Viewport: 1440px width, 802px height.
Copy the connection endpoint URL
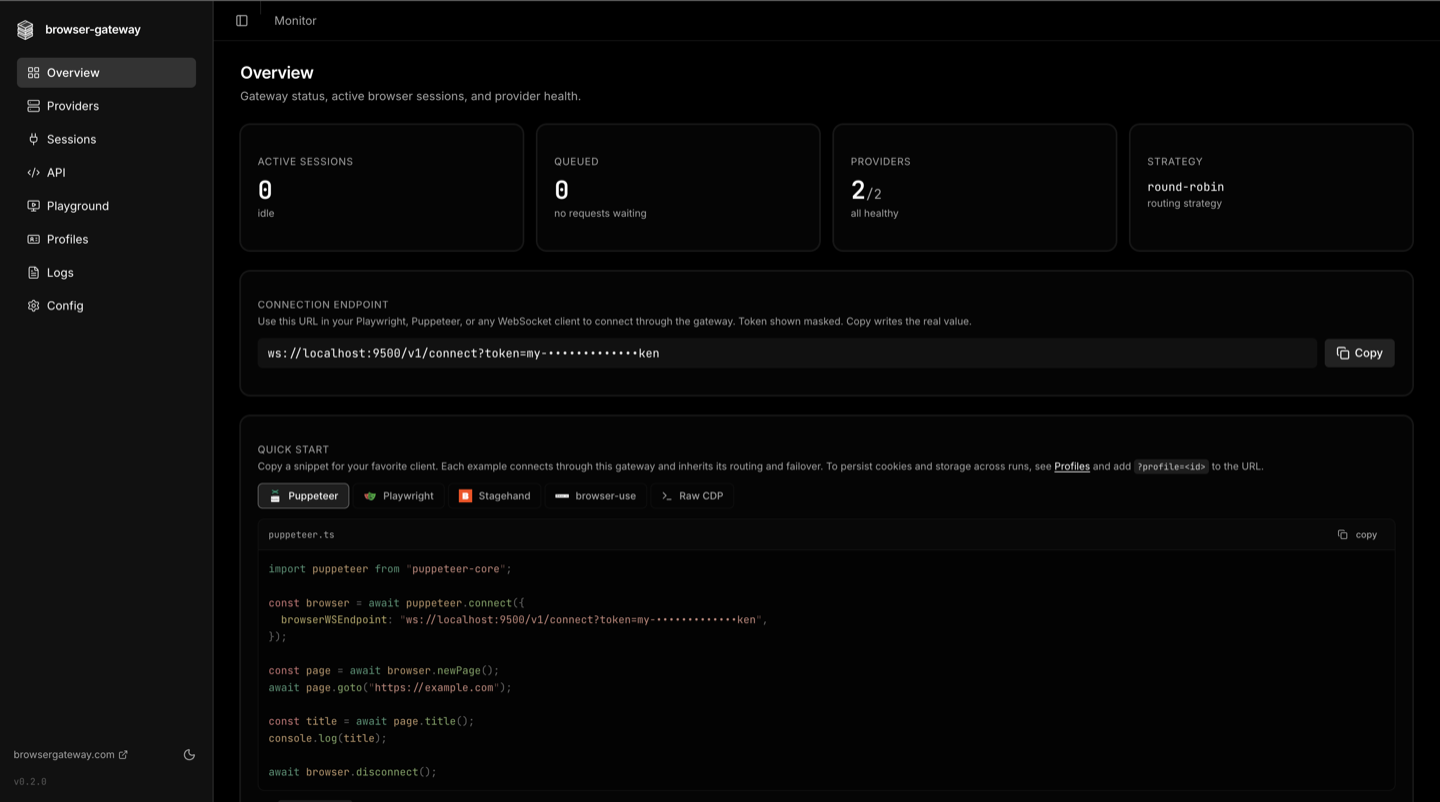1359,353
